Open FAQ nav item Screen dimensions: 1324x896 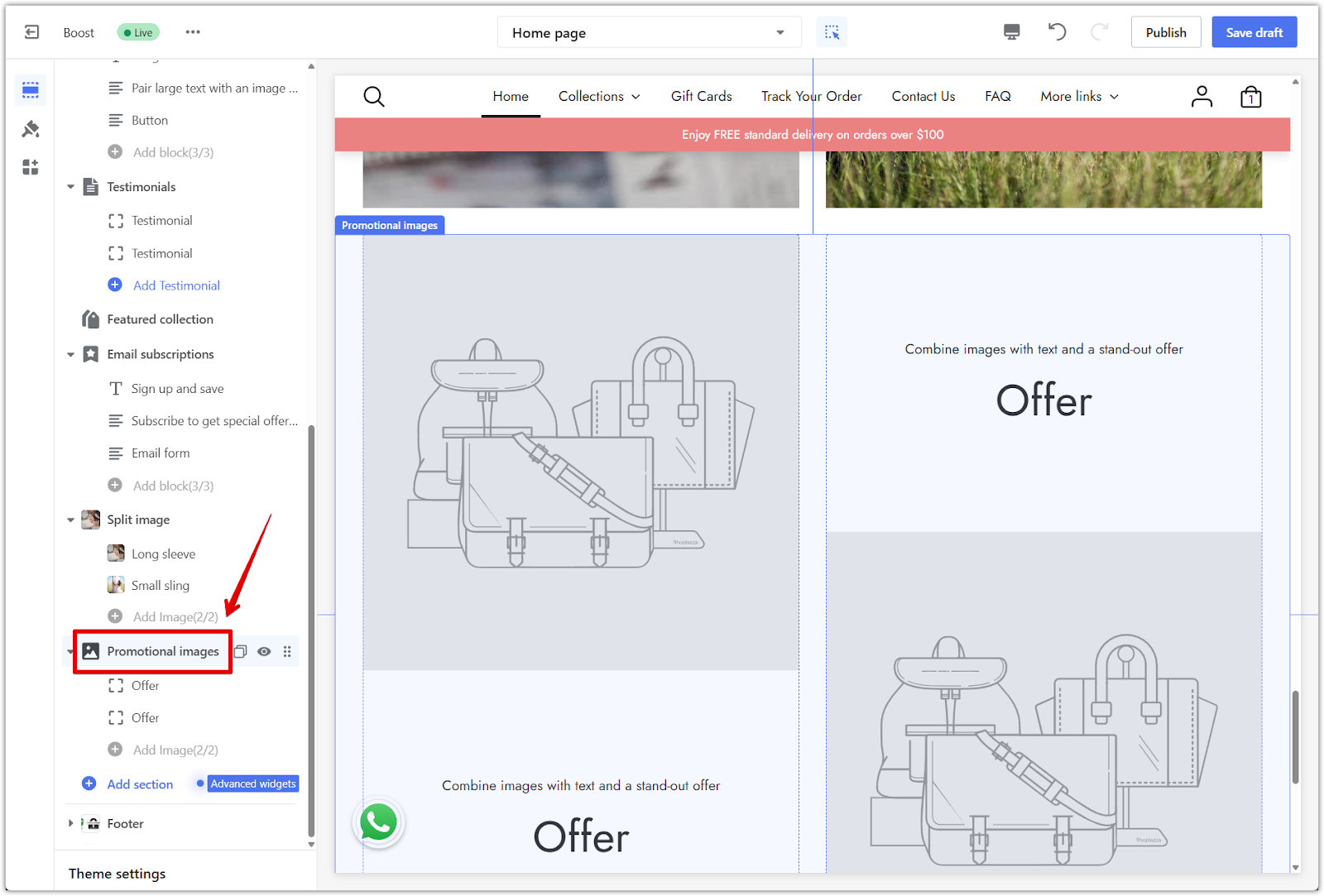(x=998, y=96)
